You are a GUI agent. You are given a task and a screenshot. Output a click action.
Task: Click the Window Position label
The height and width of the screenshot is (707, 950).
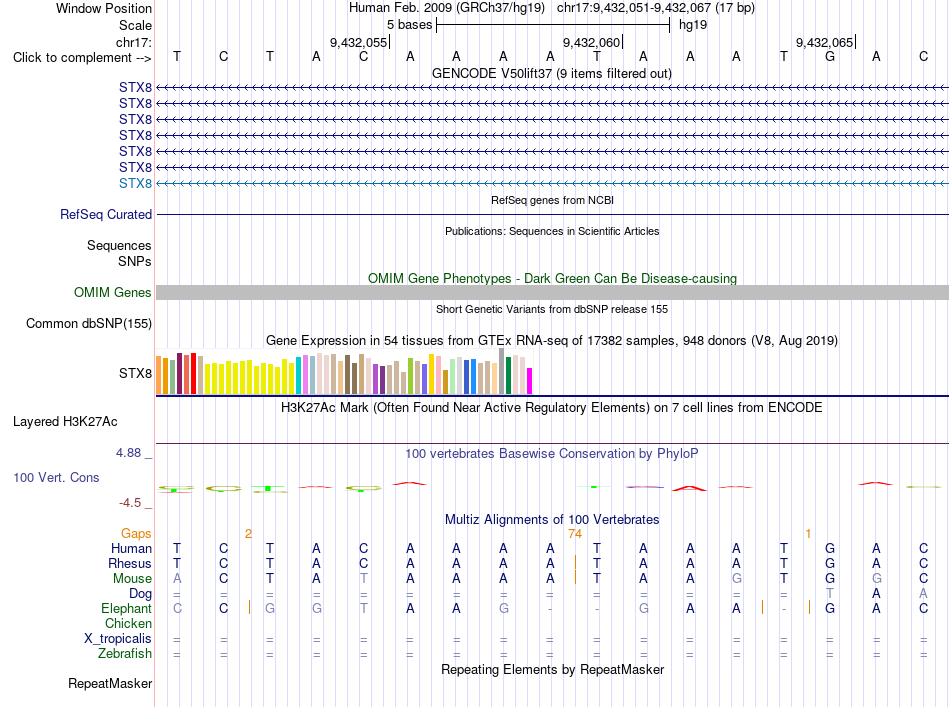(104, 8)
